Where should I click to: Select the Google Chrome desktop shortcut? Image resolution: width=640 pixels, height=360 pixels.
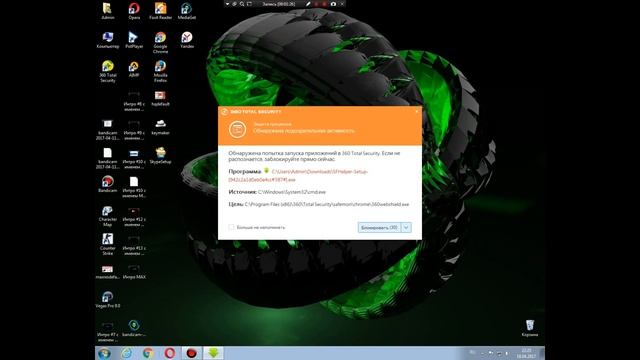[160, 42]
